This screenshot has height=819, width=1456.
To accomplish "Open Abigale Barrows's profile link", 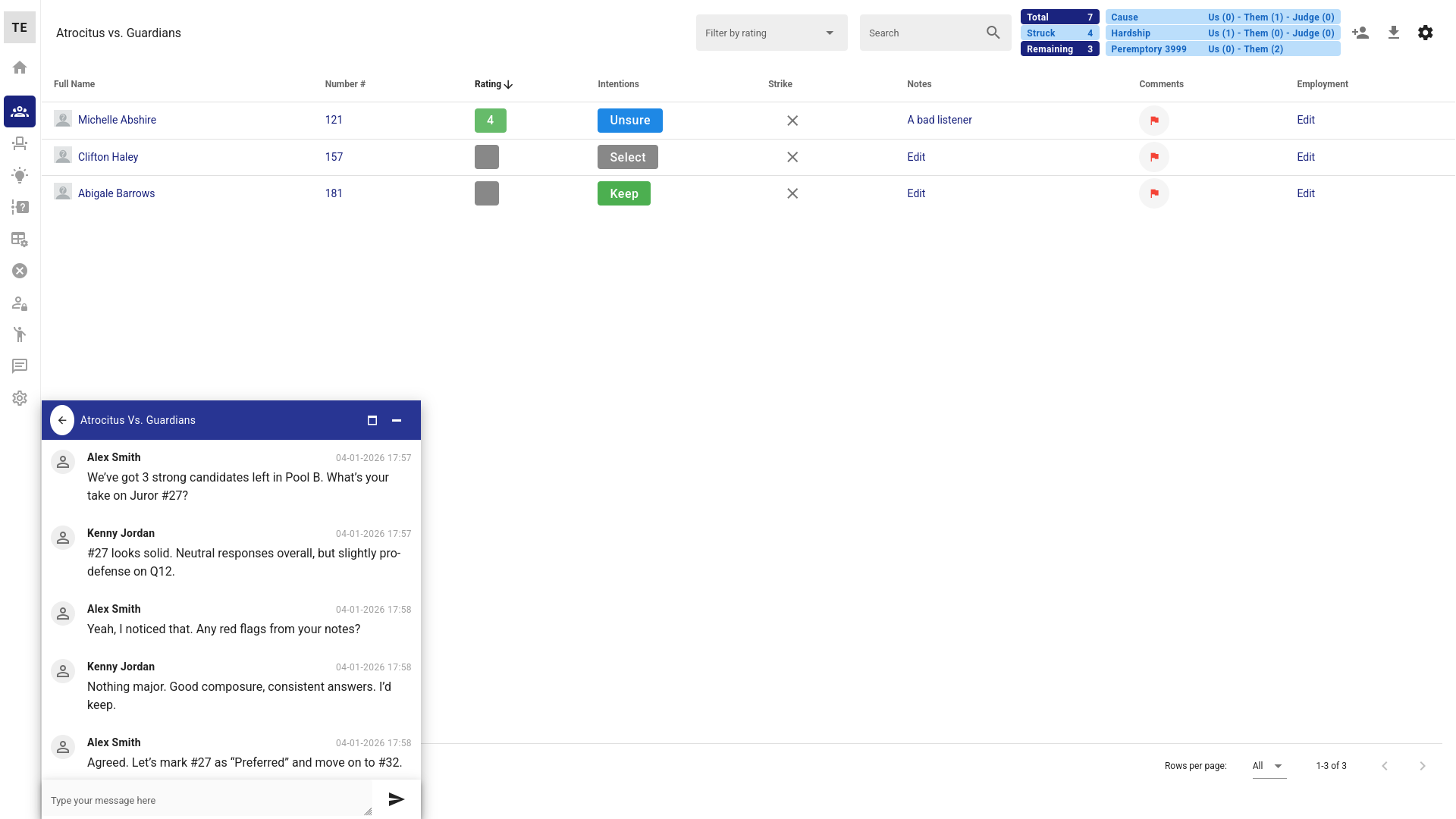I will click(x=116, y=193).
